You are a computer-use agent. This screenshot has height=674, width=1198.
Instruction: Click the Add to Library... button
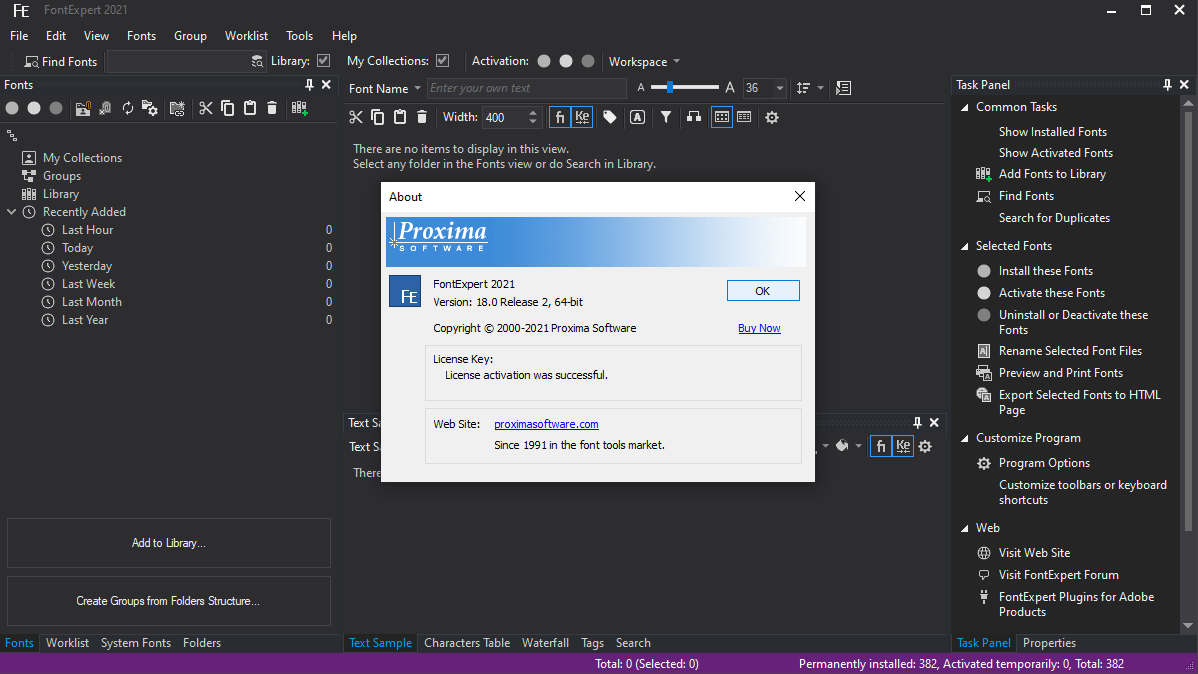click(169, 543)
